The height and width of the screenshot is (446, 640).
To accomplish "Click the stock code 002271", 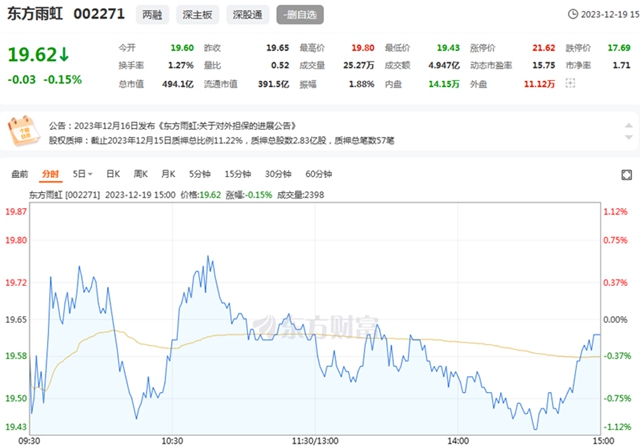I will click(x=99, y=14).
